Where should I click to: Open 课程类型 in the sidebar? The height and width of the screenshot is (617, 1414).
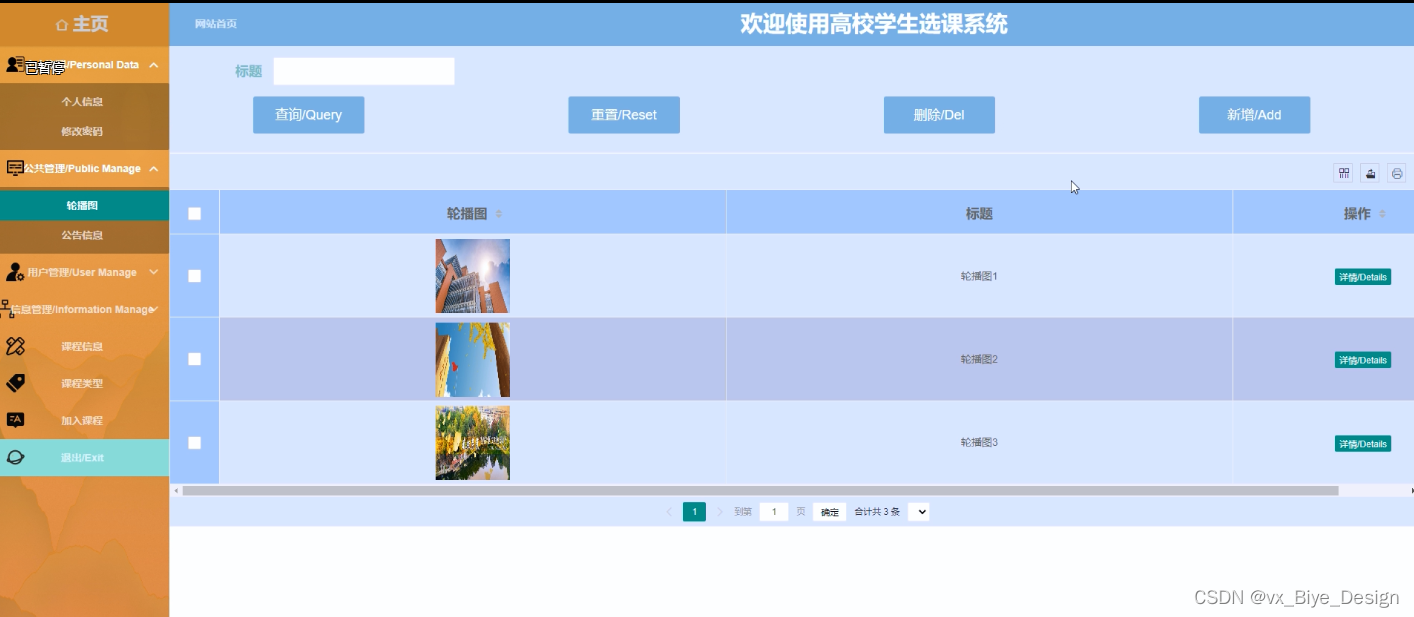pos(82,383)
